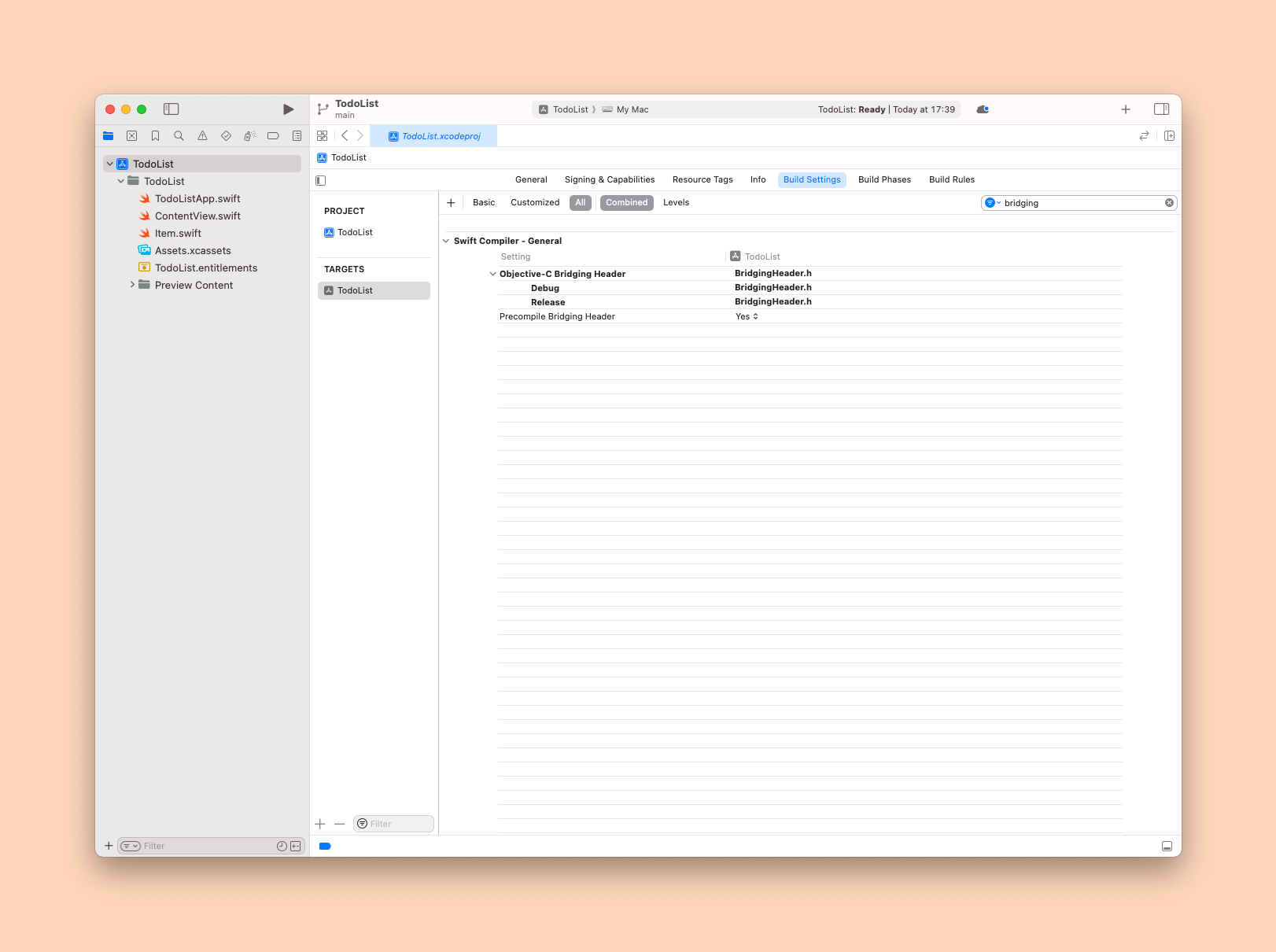Viewport: 1276px width, 952px height.
Task: Open Precompile Bridging Header Yes dropdown
Action: [747, 316]
